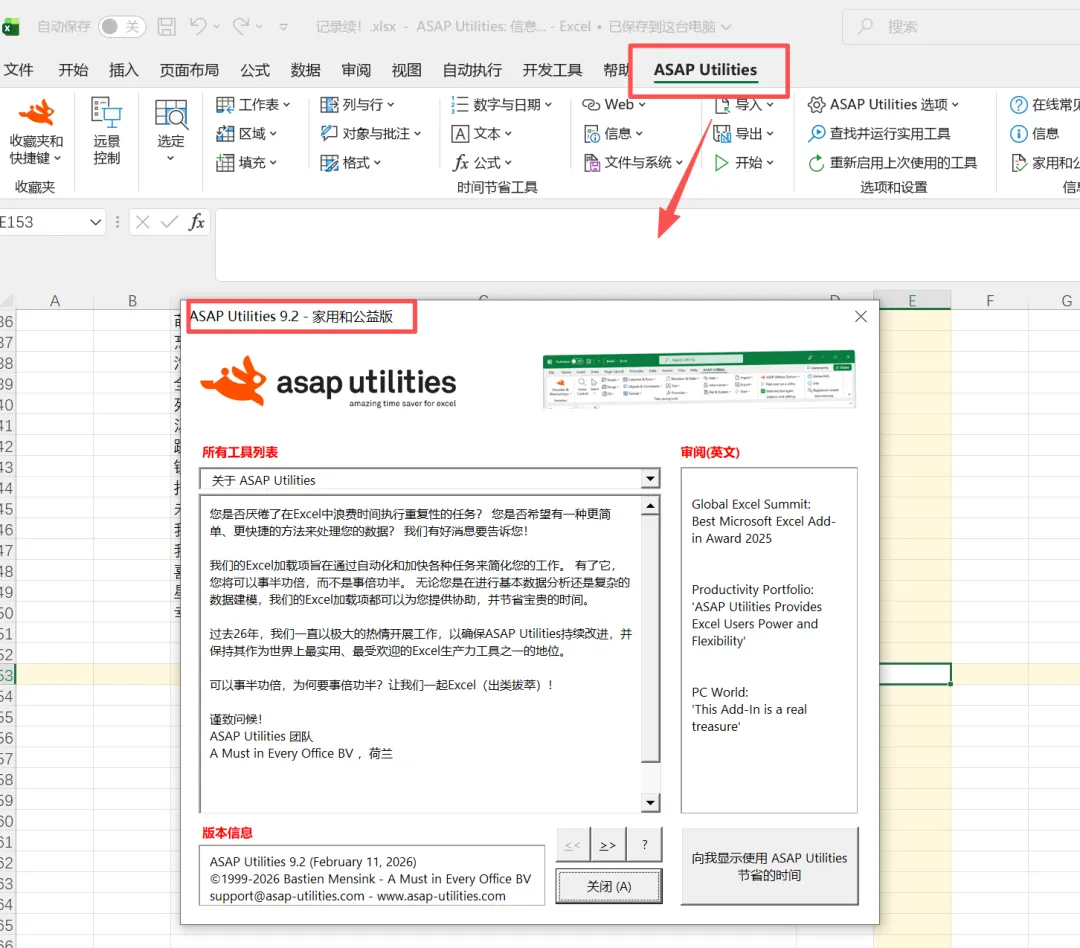Click the formula bar confirm checkmark icon

pyautogui.click(x=169, y=222)
